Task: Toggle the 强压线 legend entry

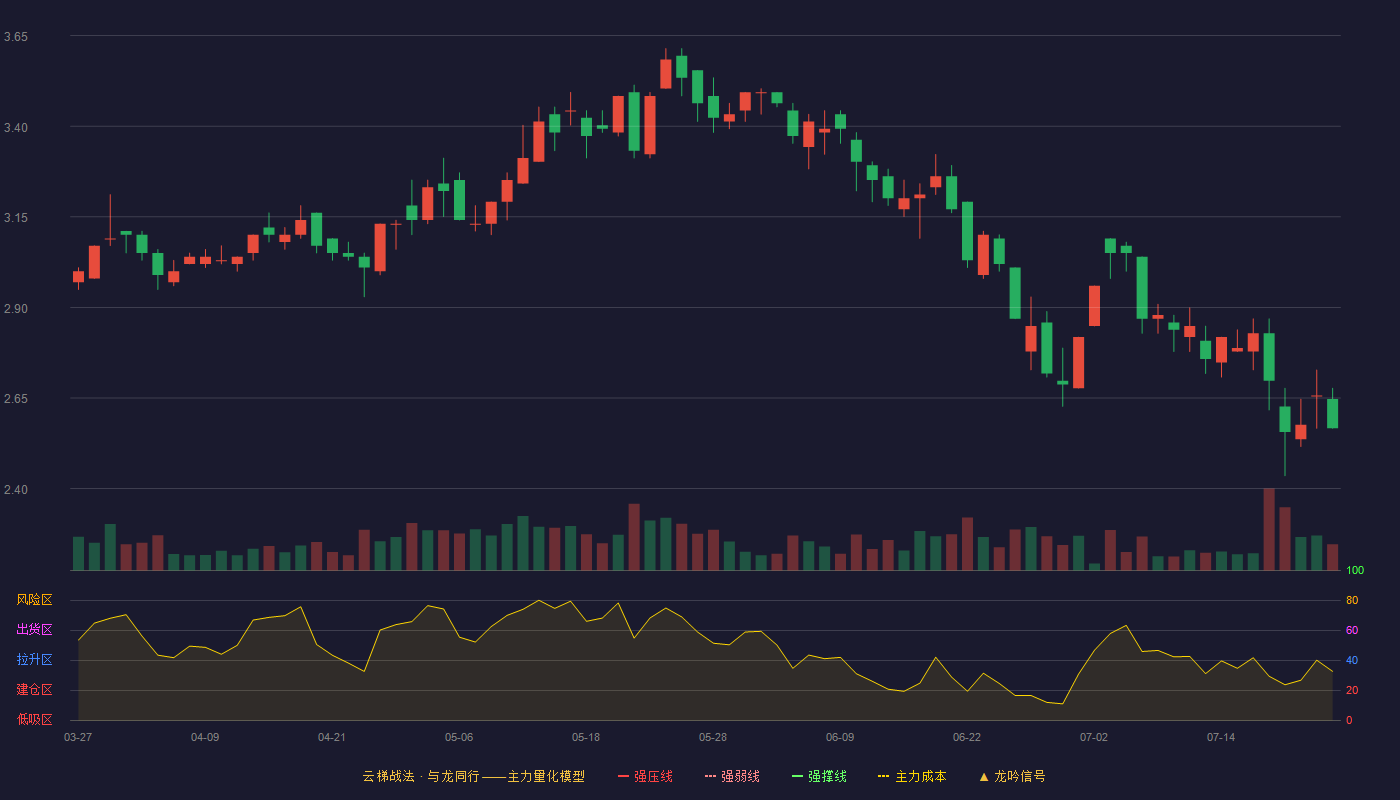Action: [x=645, y=776]
